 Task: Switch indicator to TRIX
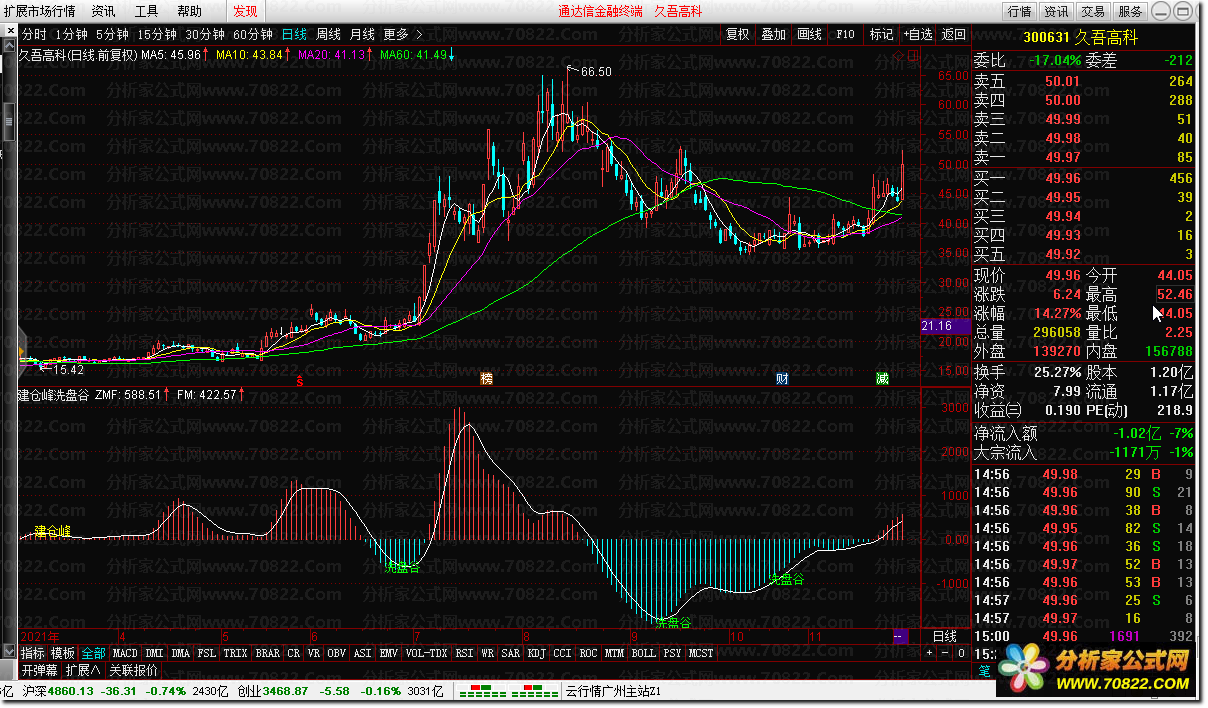coord(235,653)
